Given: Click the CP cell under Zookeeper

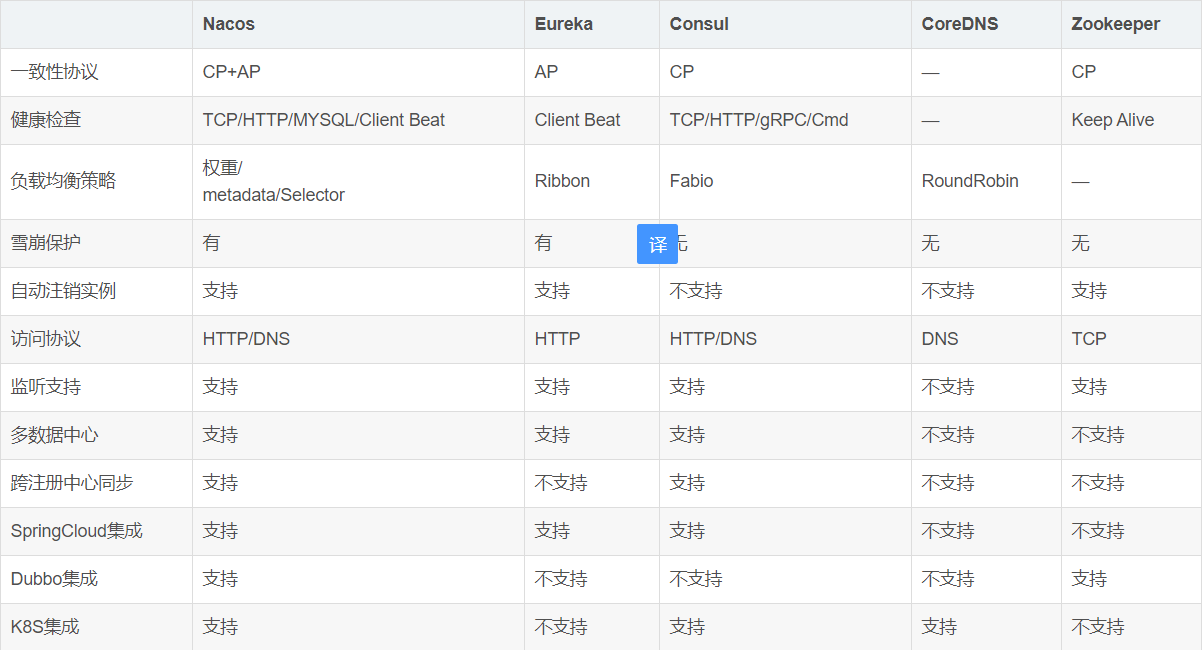Looking at the screenshot, I should [x=1084, y=72].
